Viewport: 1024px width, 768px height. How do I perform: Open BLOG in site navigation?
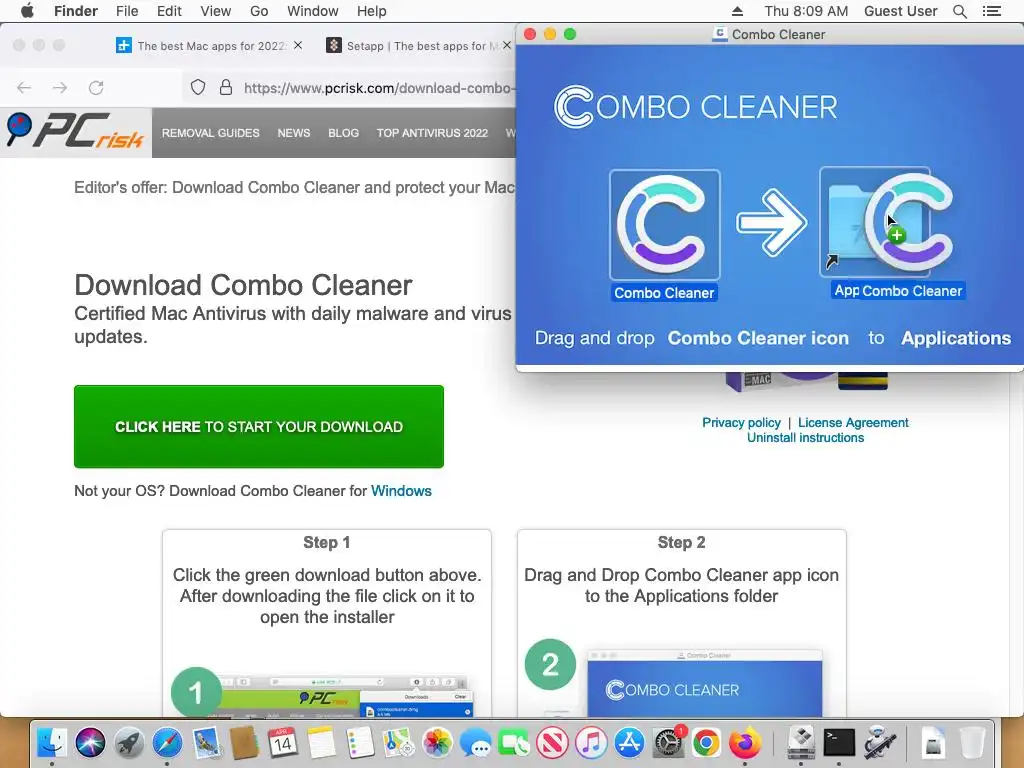[344, 133]
